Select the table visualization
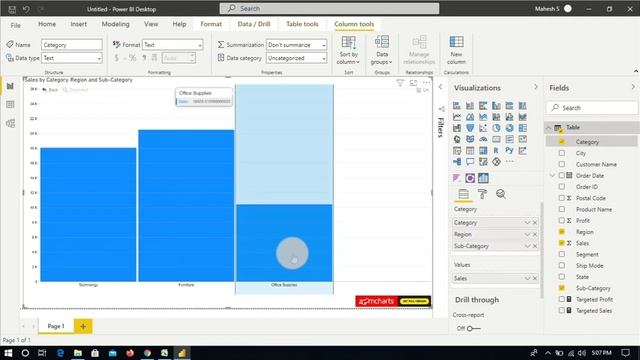 click(x=470, y=151)
